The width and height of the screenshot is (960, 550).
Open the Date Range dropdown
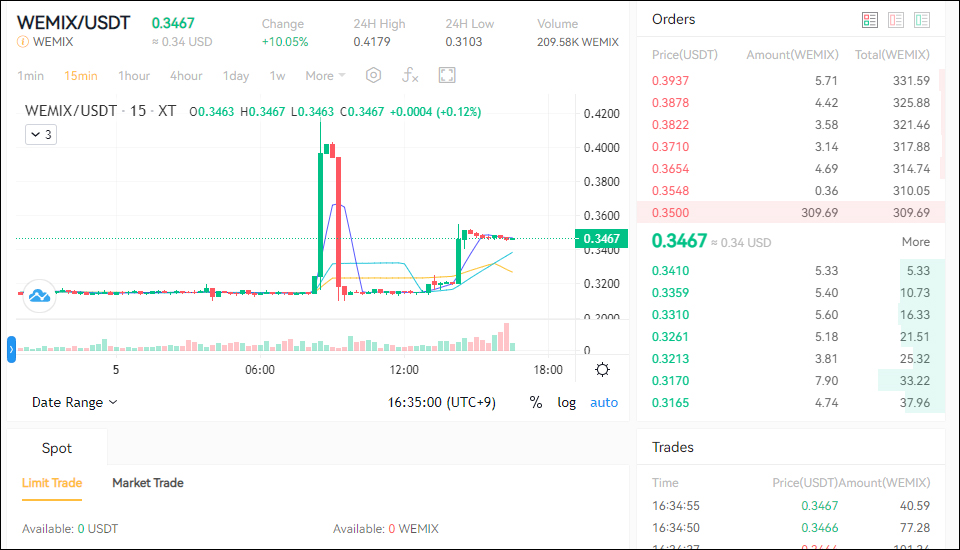pos(75,402)
